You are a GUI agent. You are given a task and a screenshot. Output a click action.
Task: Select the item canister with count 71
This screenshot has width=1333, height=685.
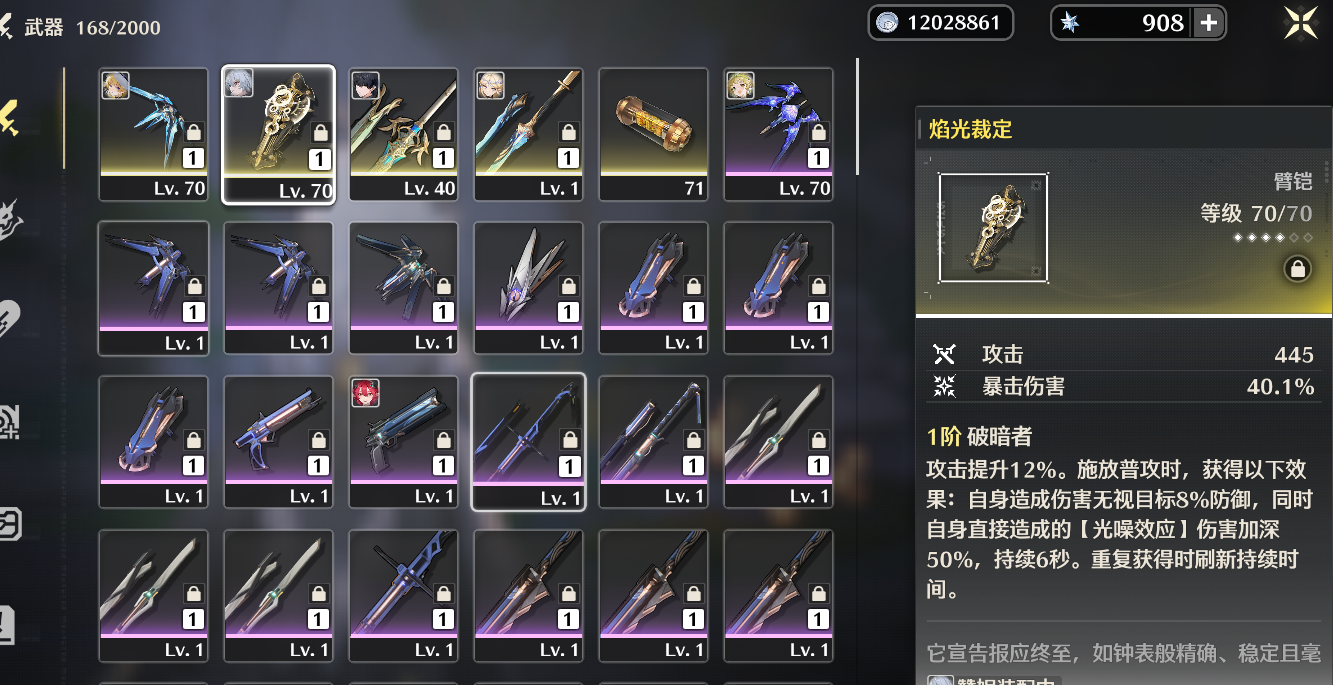[653, 134]
